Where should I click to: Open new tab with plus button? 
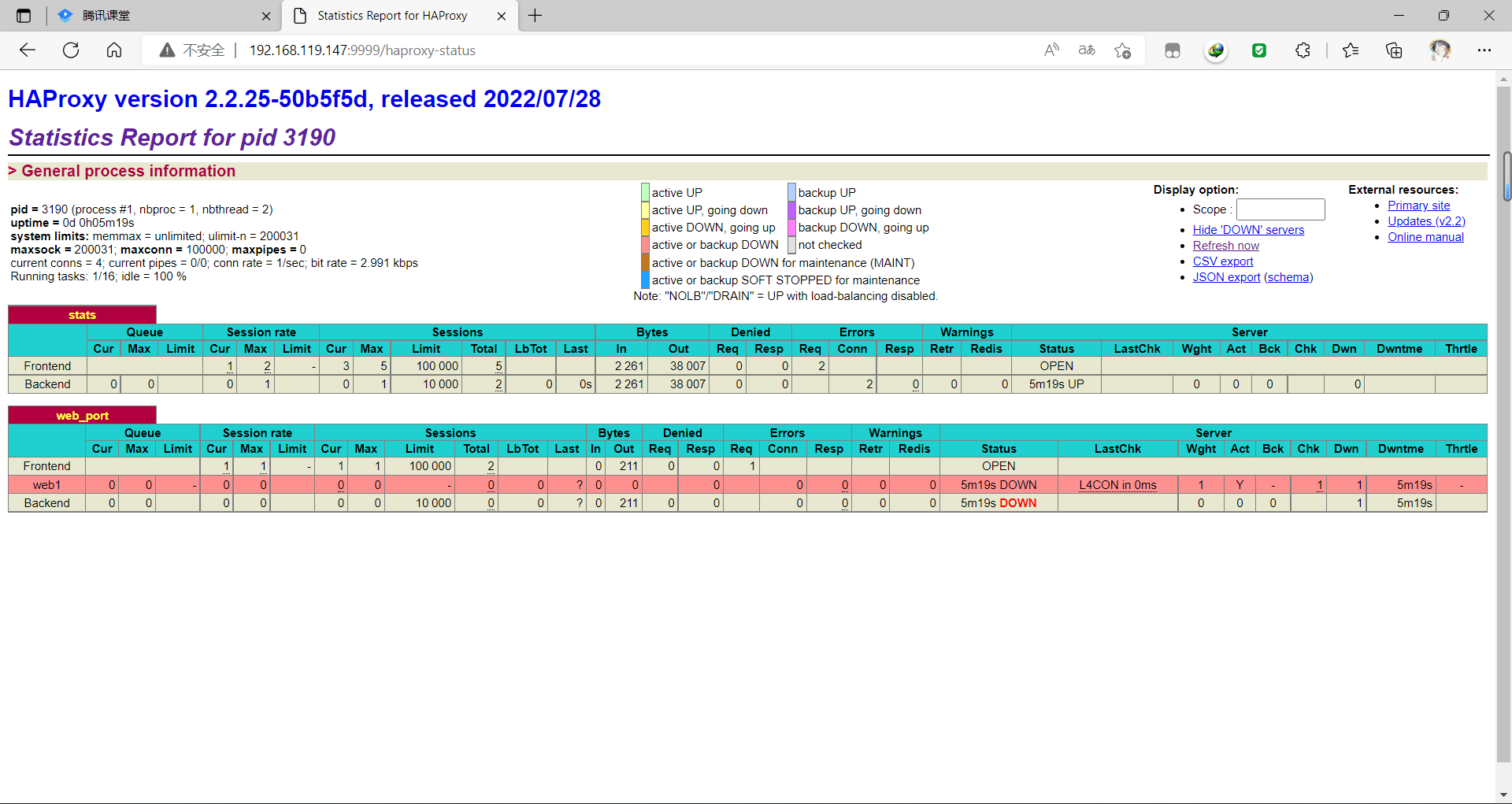click(x=535, y=16)
